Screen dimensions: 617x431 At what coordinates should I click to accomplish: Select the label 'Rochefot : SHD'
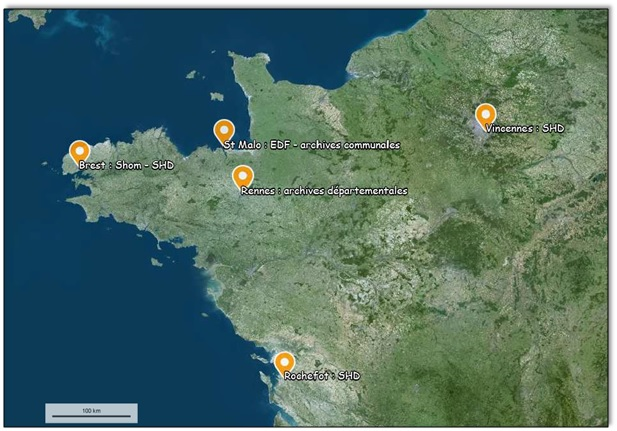[x=322, y=376]
